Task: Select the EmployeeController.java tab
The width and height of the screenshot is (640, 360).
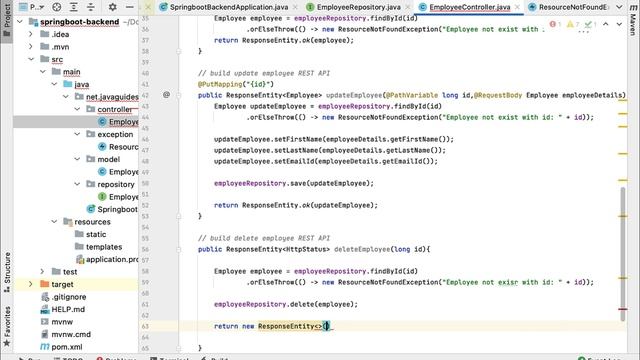Action: pyautogui.click(x=469, y=7)
